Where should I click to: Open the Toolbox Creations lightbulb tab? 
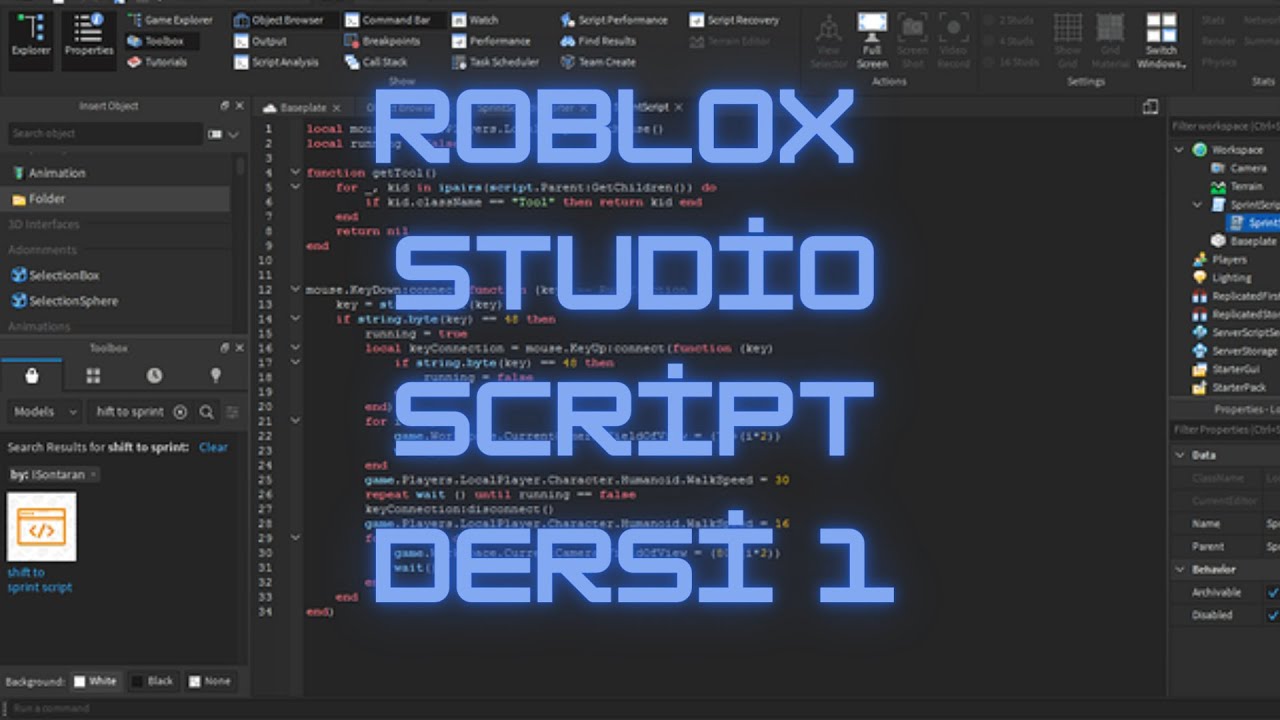tap(215, 375)
